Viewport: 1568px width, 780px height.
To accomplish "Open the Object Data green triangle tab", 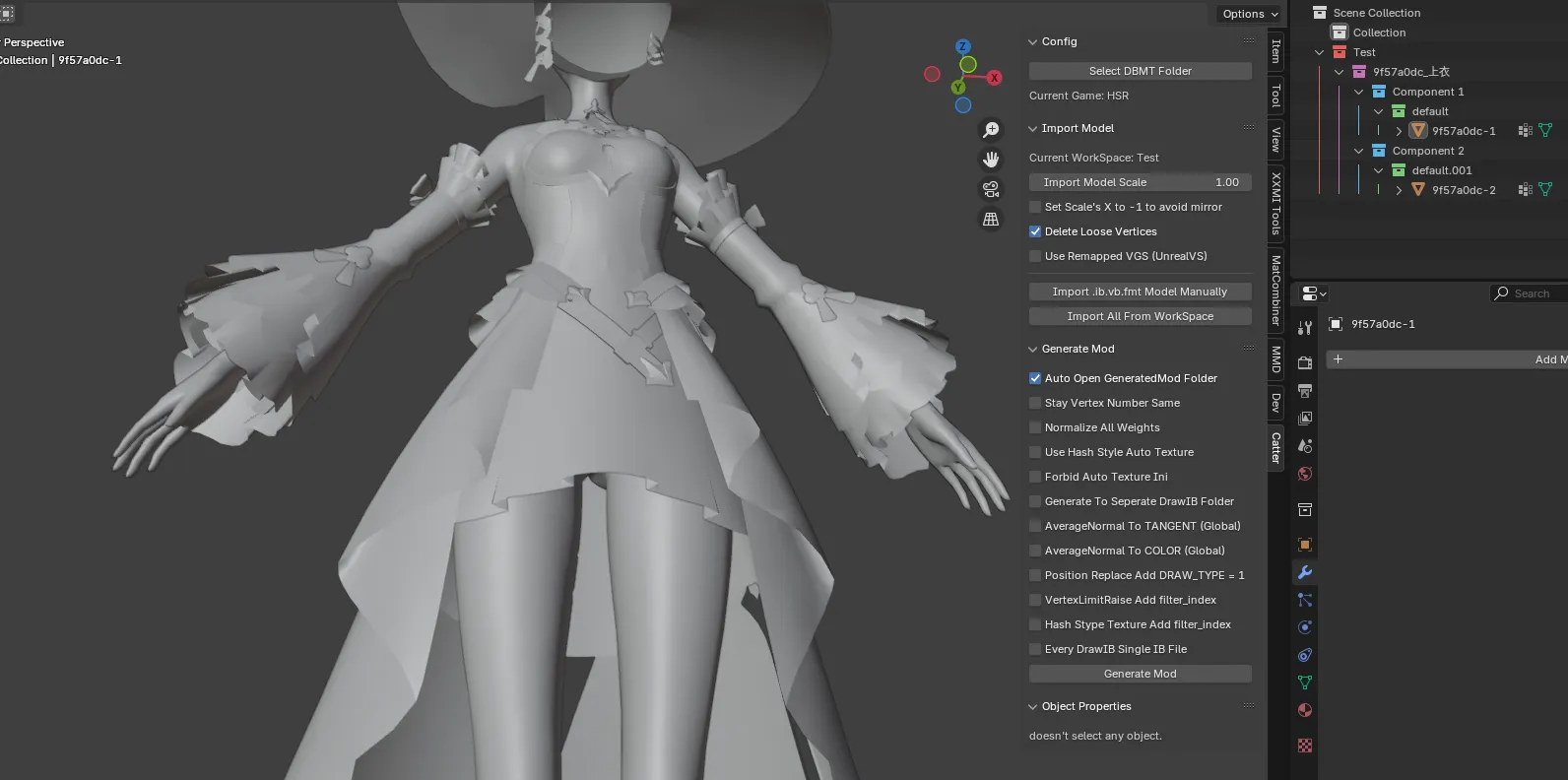I will (x=1305, y=682).
